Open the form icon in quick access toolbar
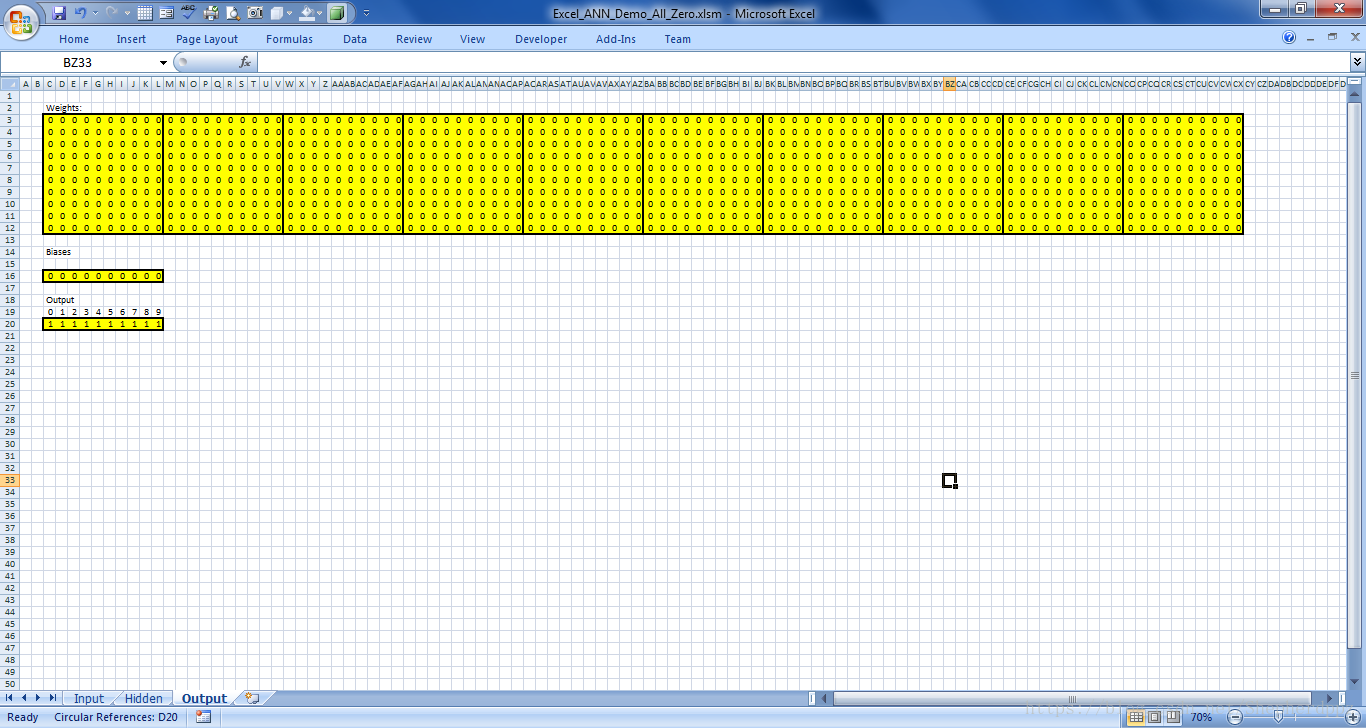 (166, 13)
